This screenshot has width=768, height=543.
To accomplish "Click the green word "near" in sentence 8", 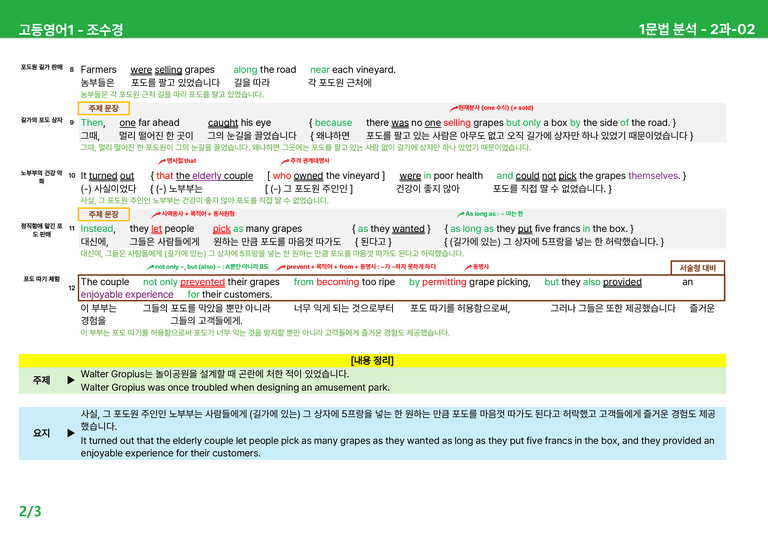I will tap(320, 70).
